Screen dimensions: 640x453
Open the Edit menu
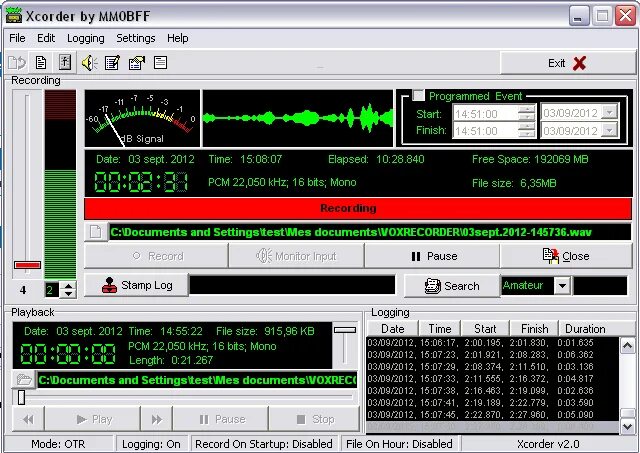tap(46, 38)
